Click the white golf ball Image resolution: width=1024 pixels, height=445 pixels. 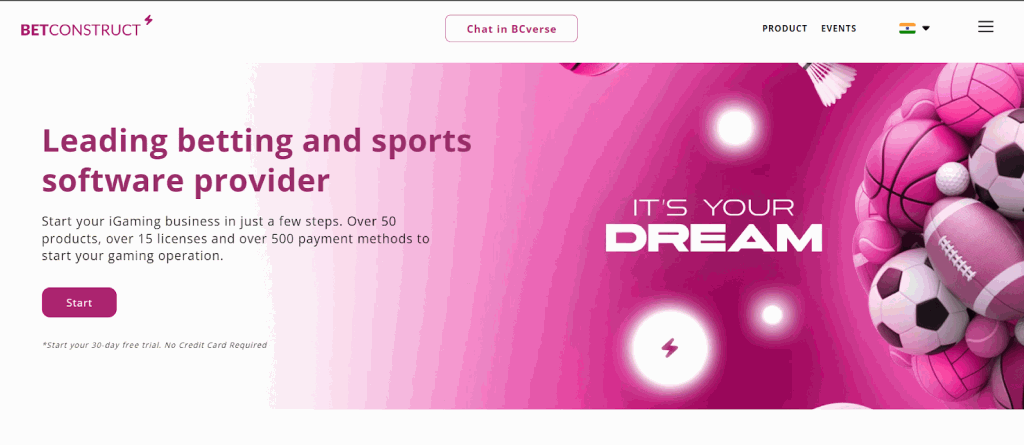952,178
